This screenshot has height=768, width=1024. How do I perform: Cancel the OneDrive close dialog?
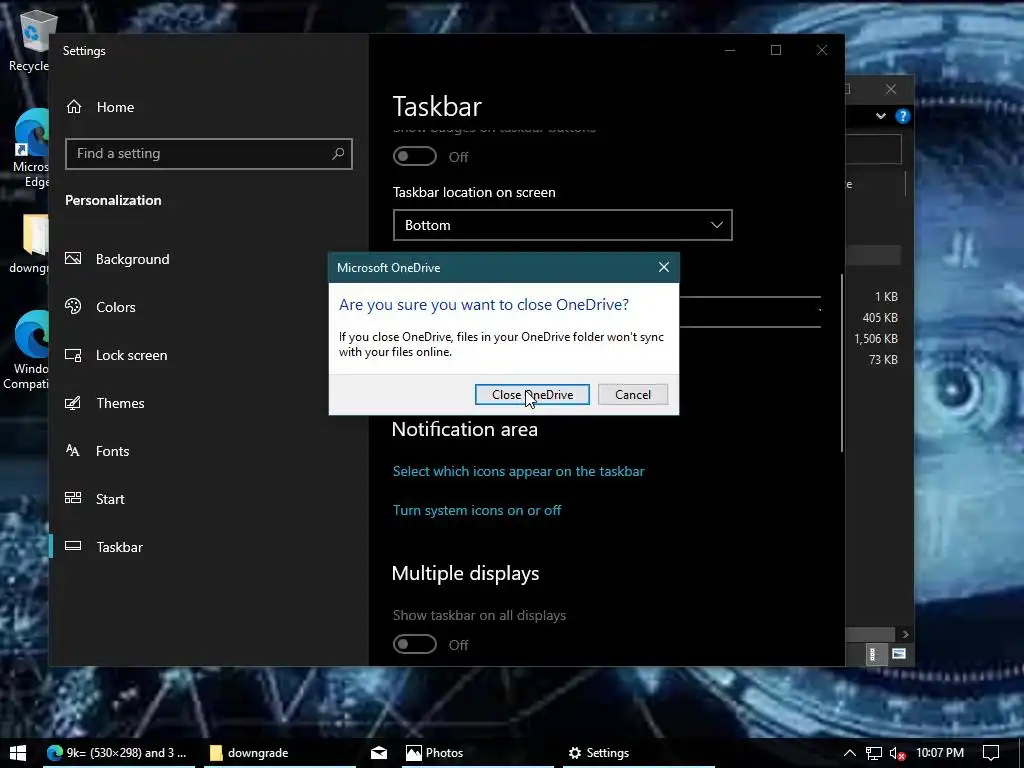click(633, 394)
